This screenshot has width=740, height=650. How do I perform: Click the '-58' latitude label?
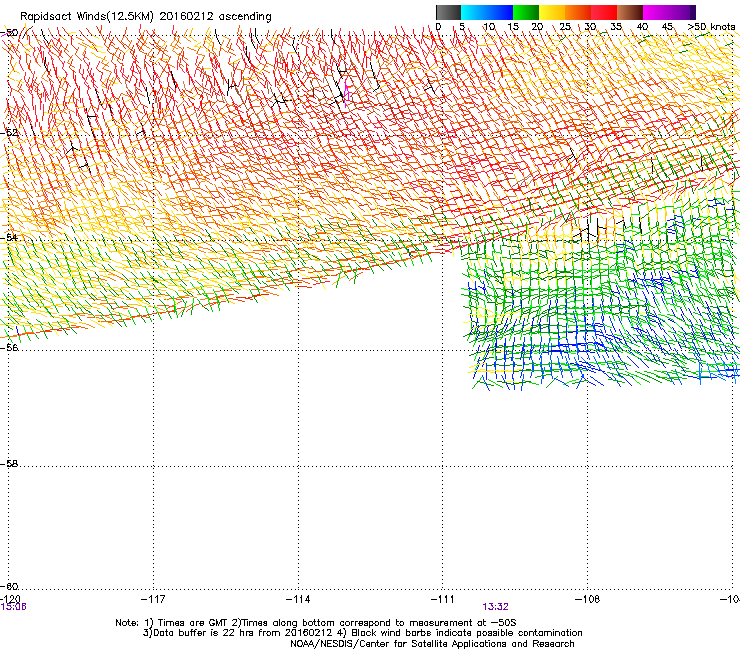tap(9, 464)
